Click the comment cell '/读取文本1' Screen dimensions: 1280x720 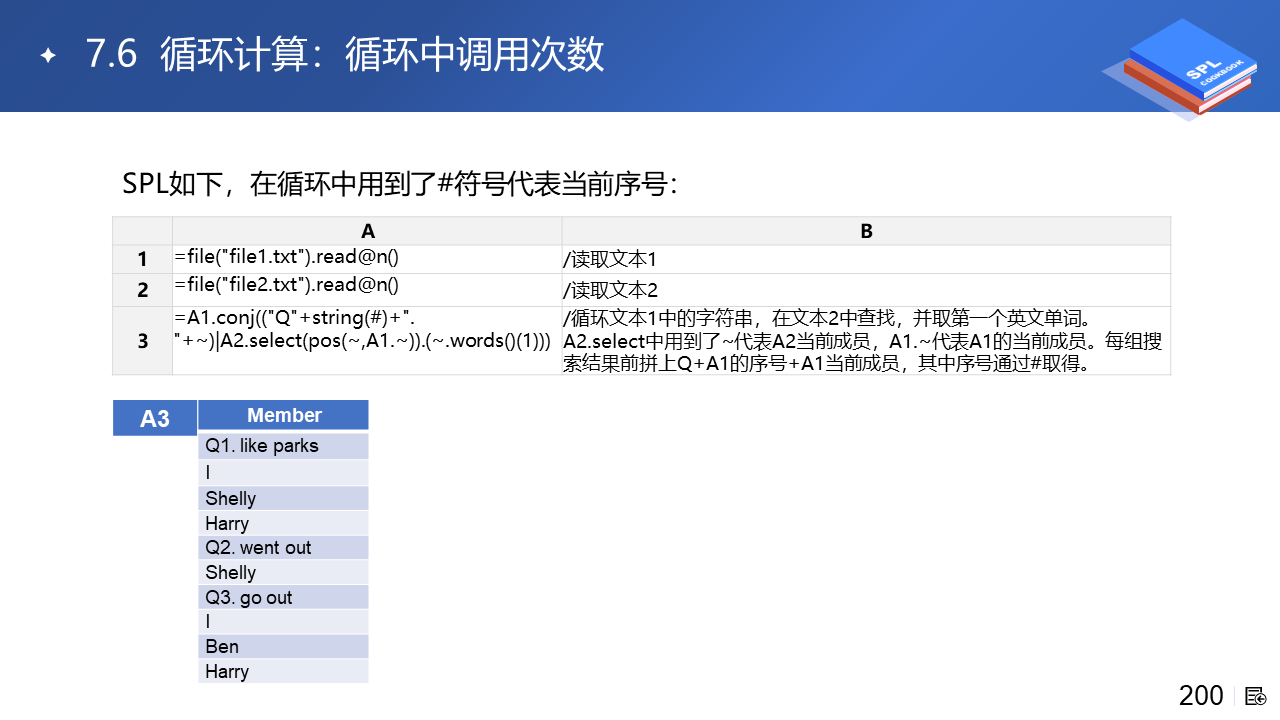click(x=866, y=260)
